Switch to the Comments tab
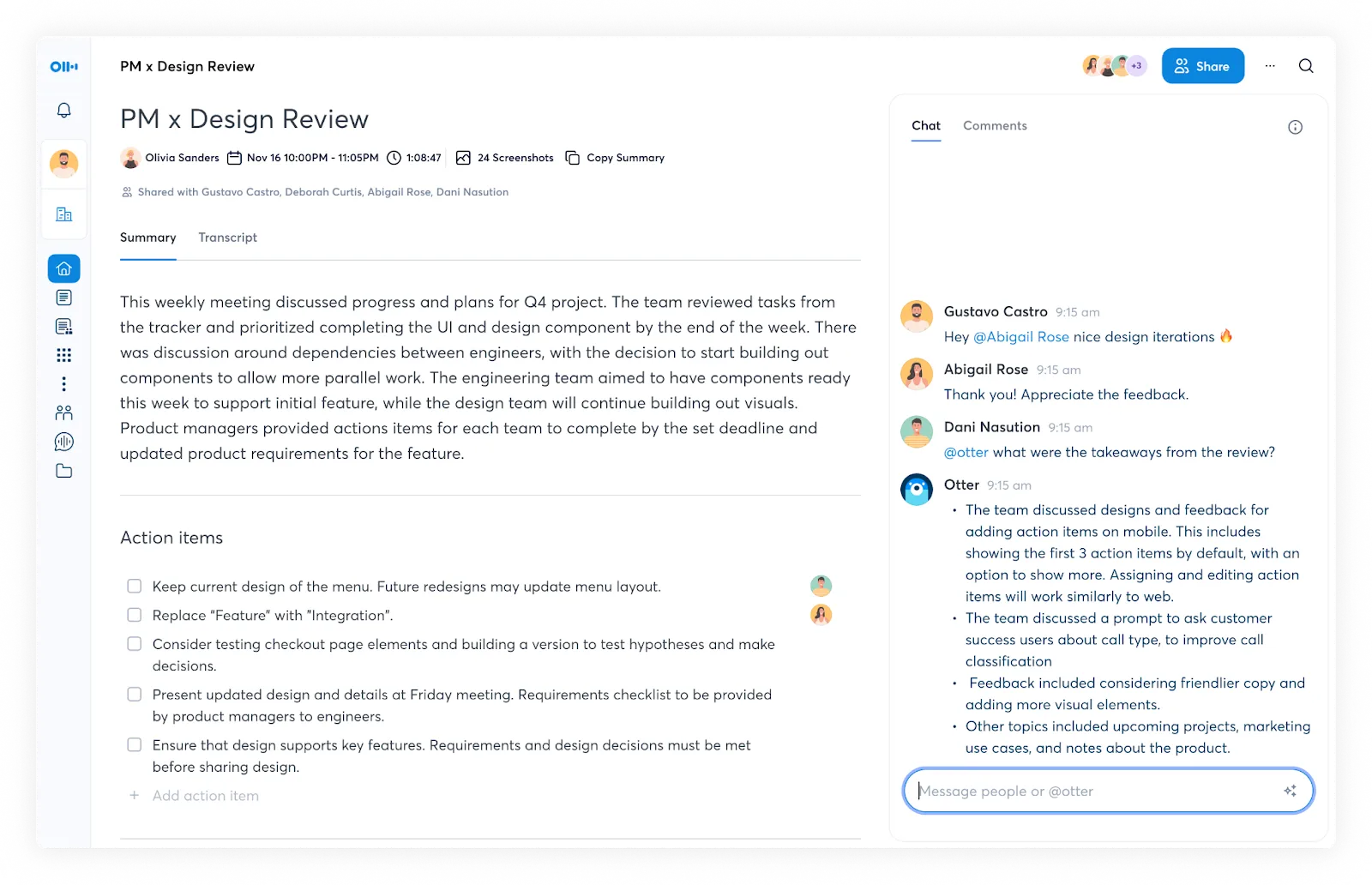 point(995,125)
